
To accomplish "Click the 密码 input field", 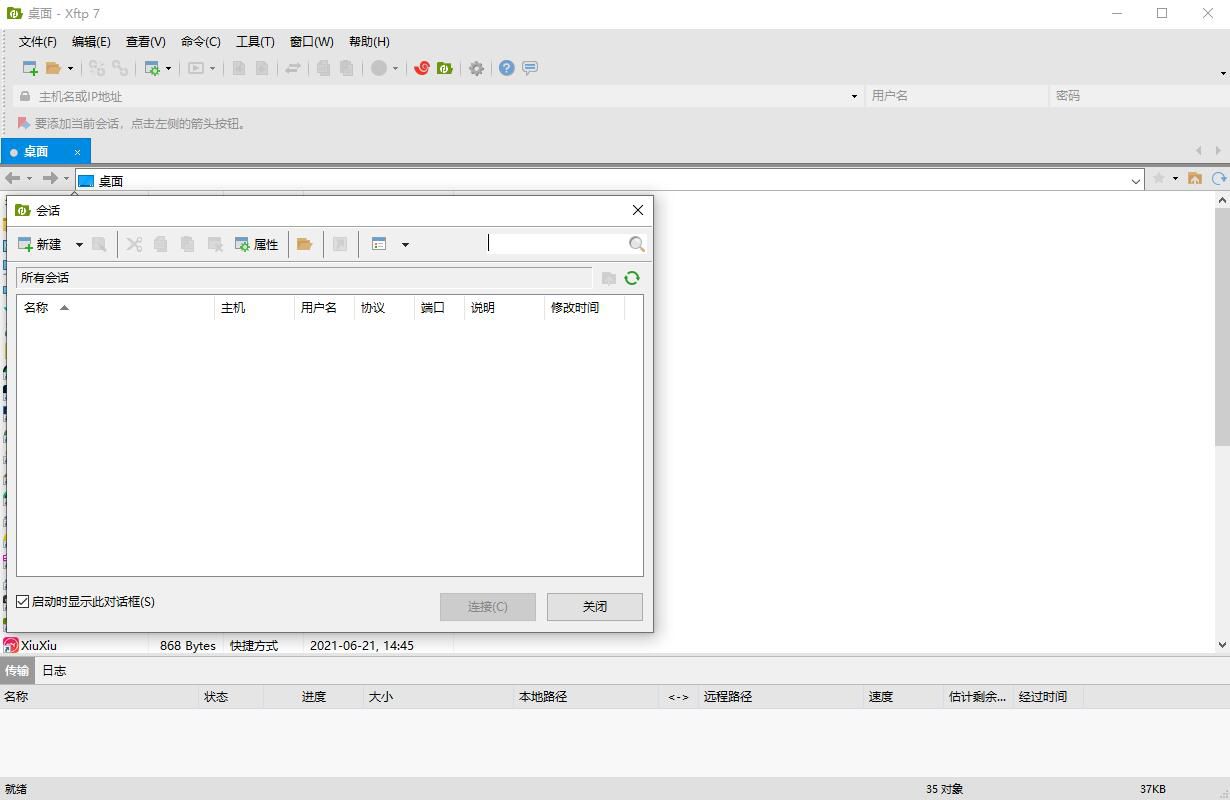I will click(x=1138, y=96).
